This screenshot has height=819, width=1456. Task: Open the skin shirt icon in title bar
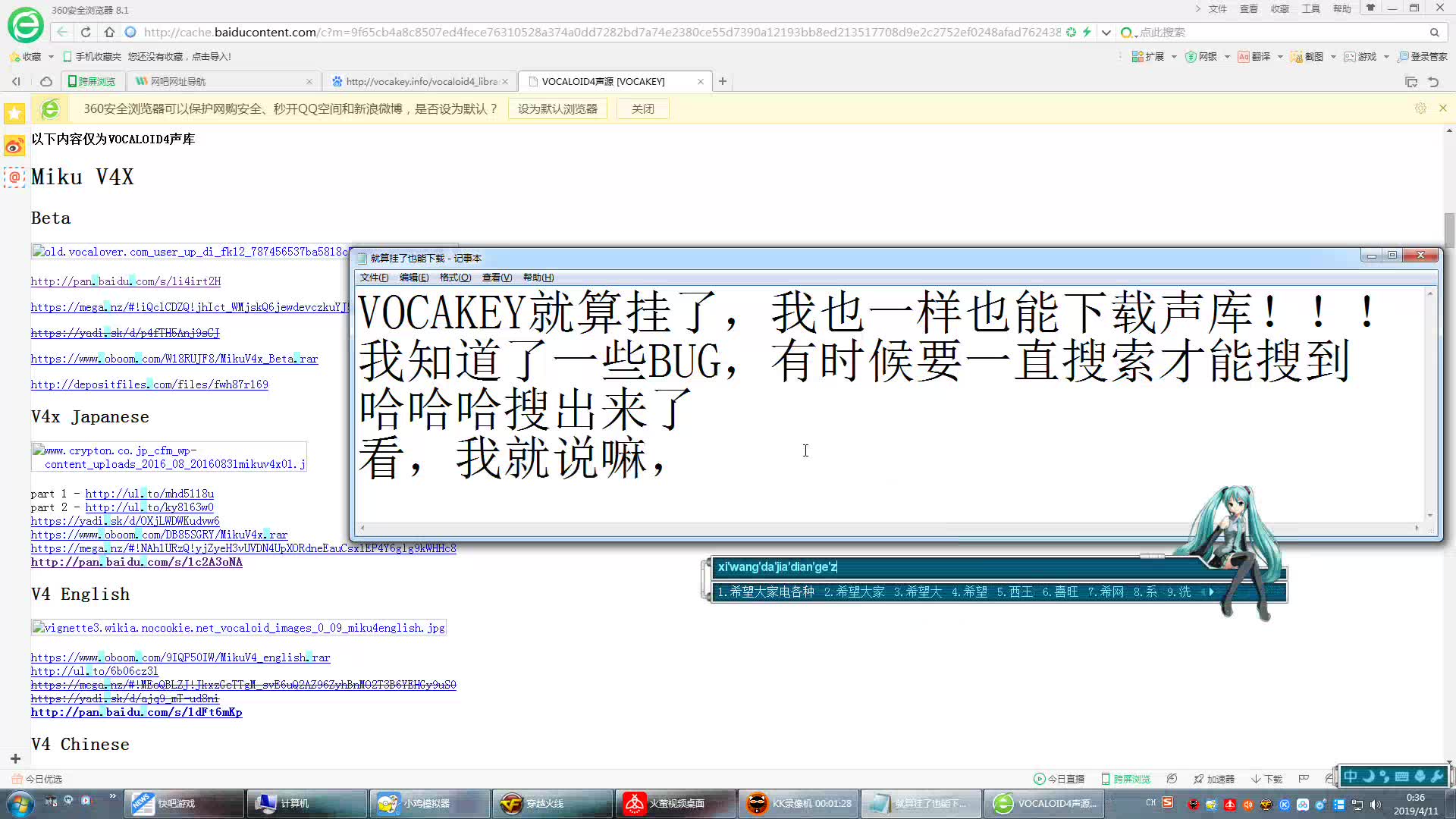point(1370,8)
